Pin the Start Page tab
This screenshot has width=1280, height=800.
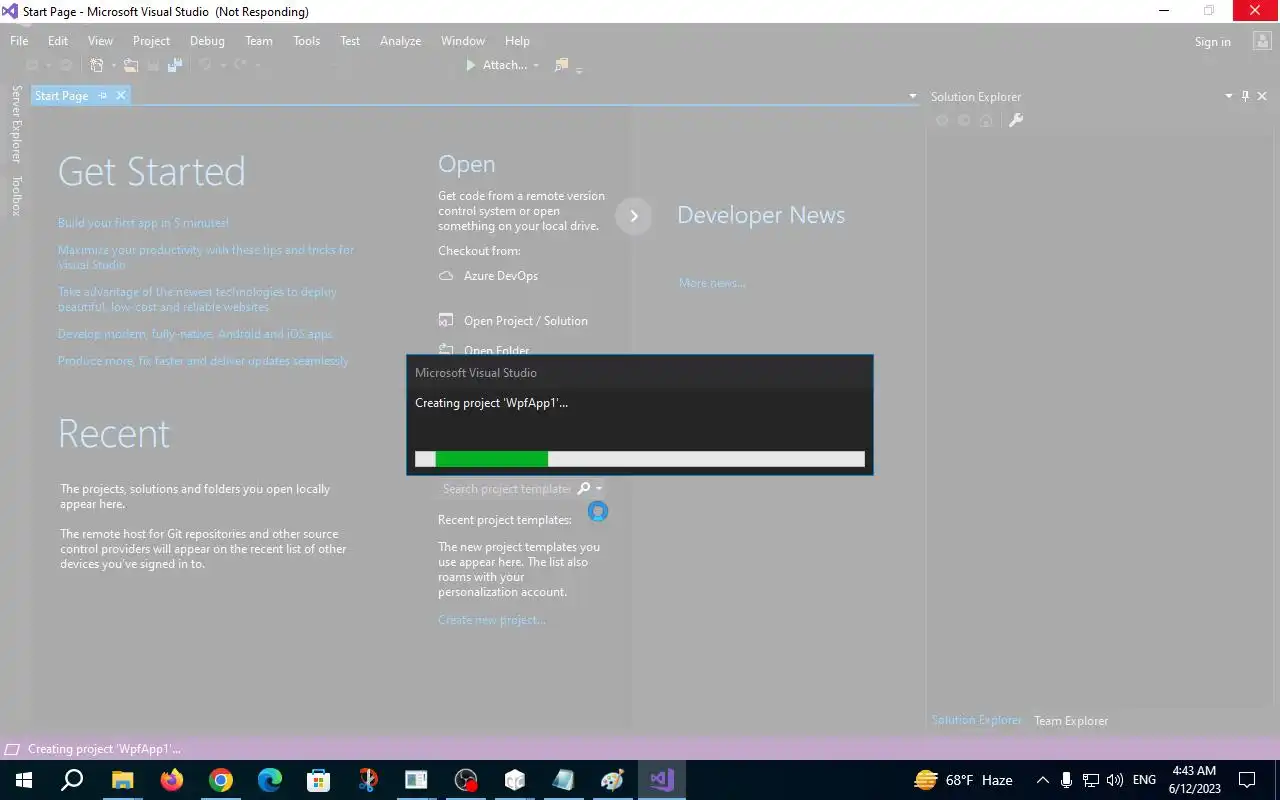pyautogui.click(x=102, y=96)
